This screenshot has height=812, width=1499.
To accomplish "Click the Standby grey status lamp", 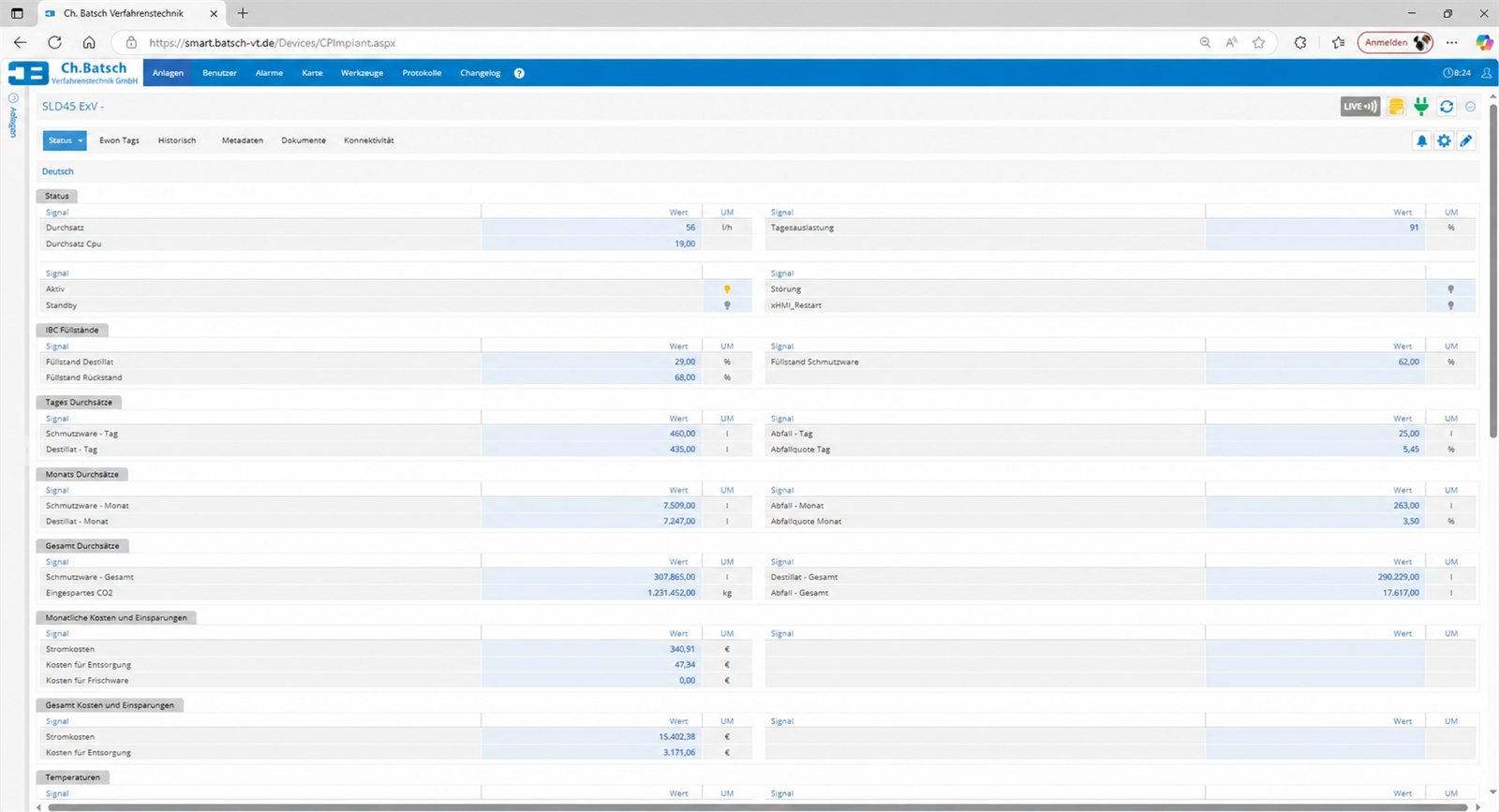I will [x=727, y=305].
